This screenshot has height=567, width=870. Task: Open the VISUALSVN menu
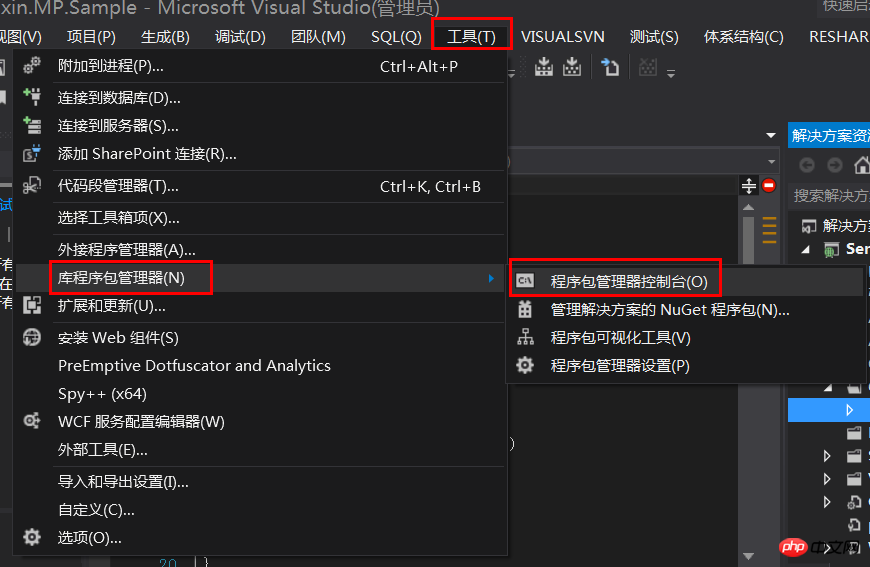click(x=563, y=37)
